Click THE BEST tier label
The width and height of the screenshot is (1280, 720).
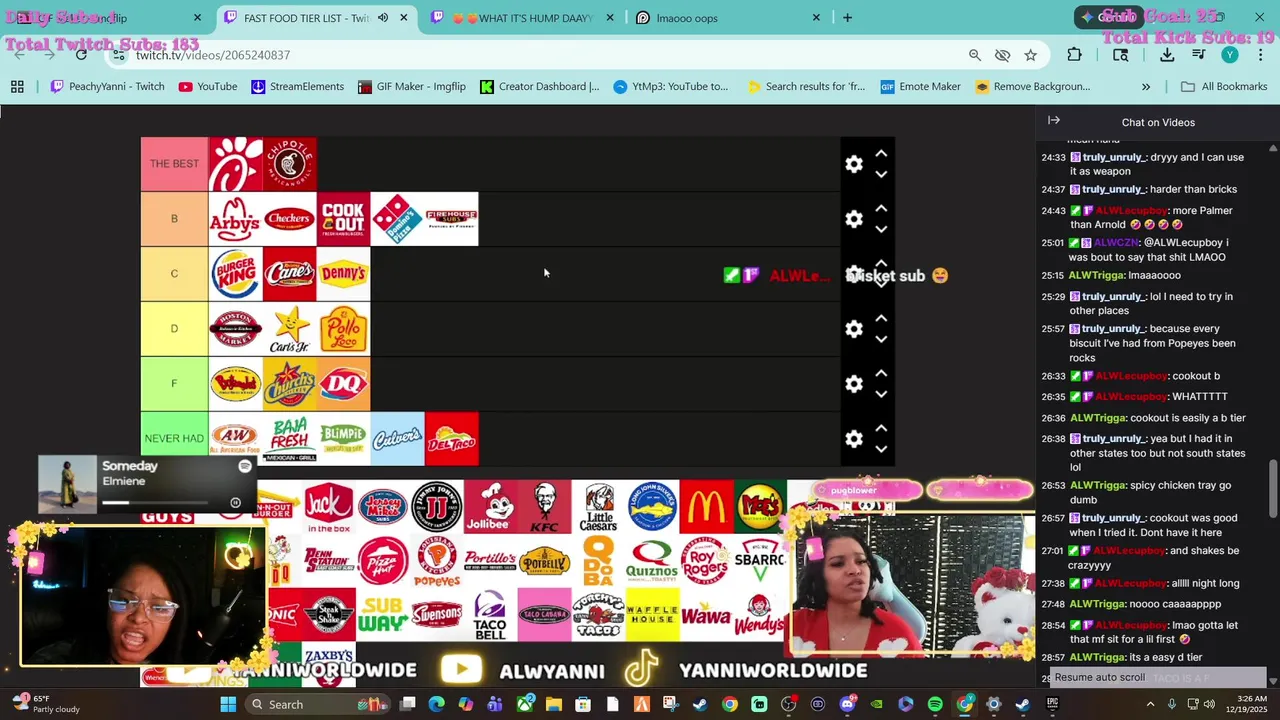pos(174,164)
